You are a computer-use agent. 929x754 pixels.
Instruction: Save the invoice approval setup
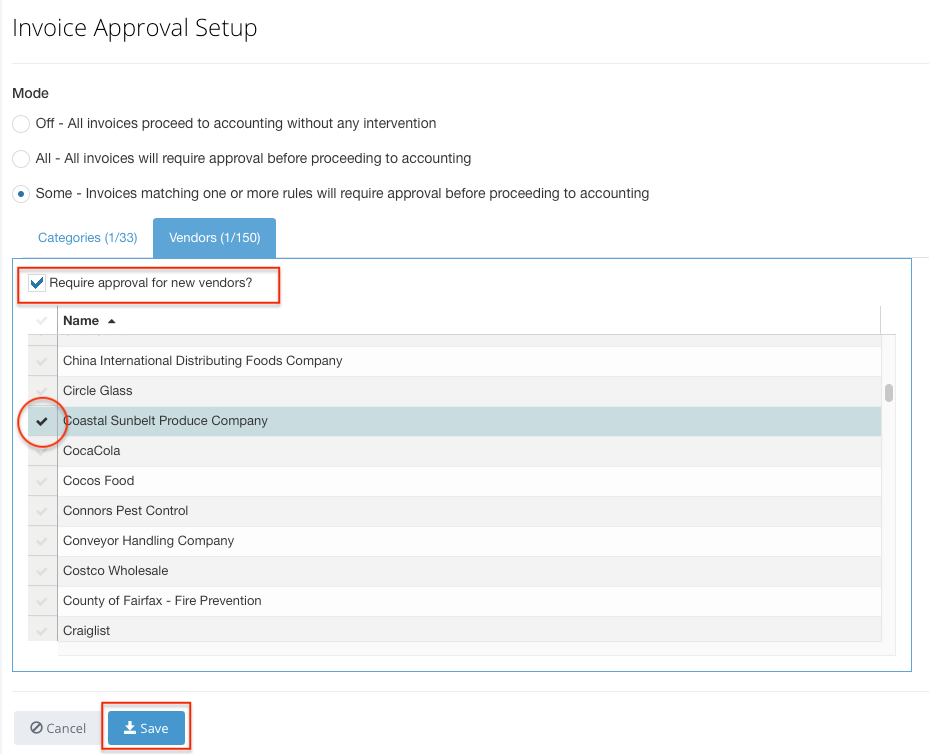click(x=146, y=728)
